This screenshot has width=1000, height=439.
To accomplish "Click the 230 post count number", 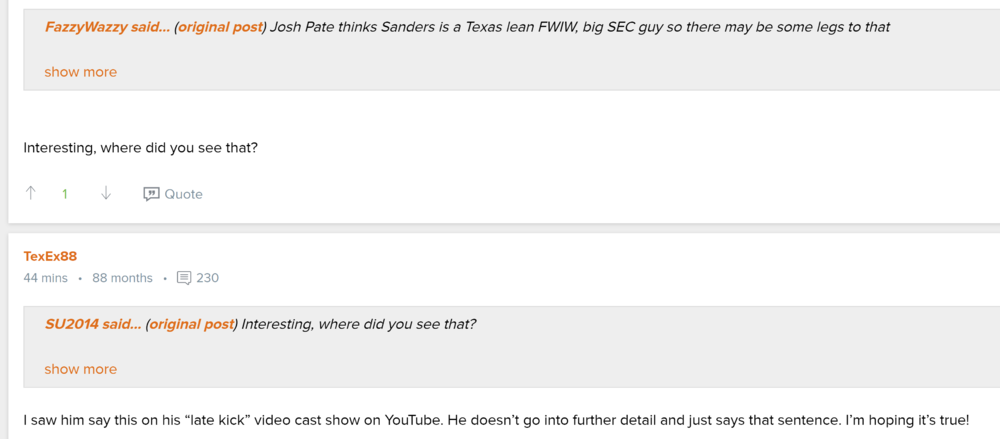I will 207,278.
